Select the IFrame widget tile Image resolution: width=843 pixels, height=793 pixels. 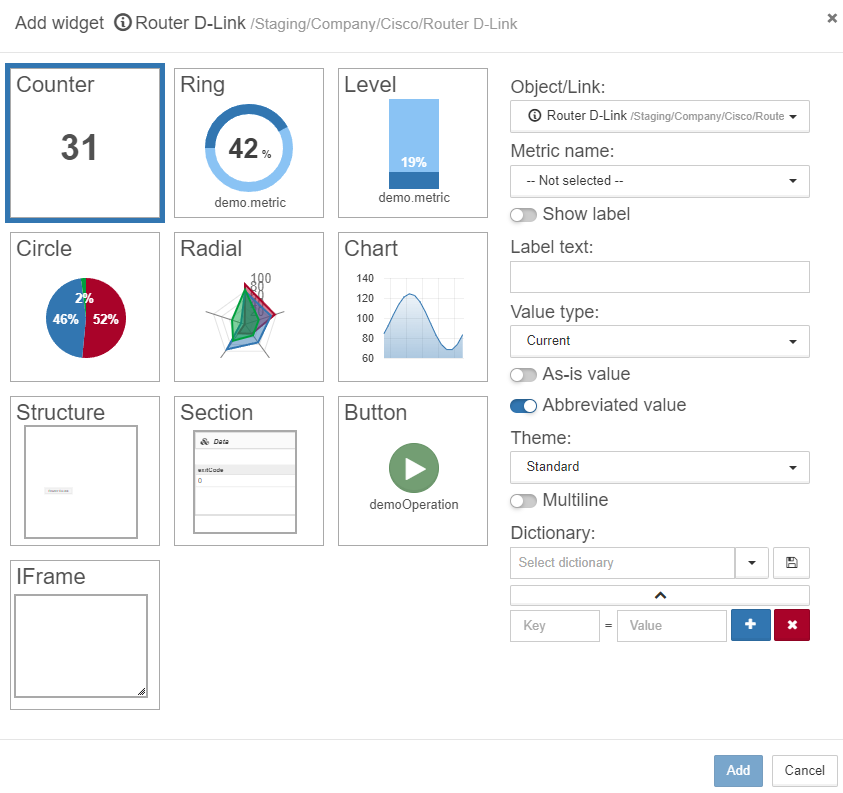tap(85, 635)
